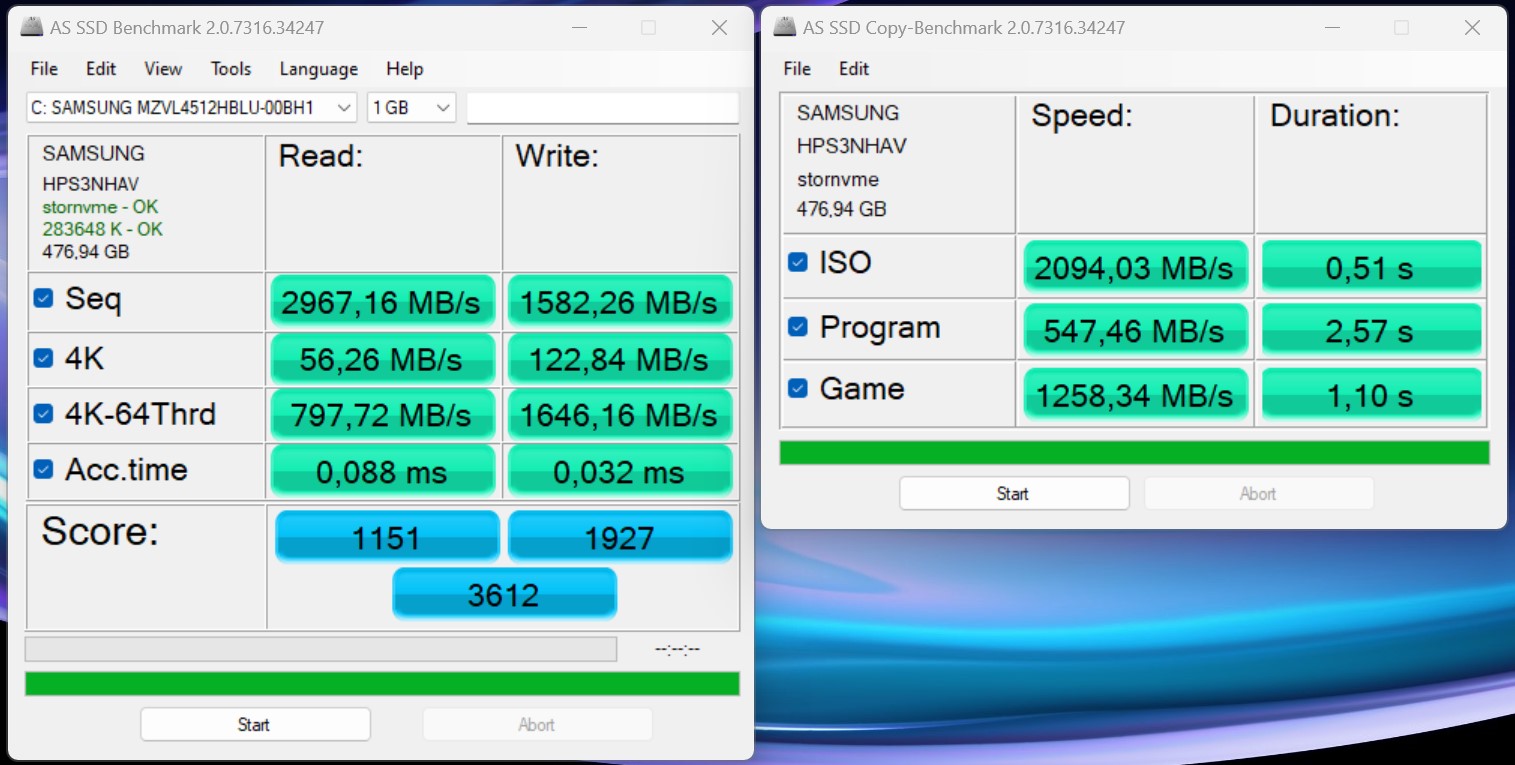Click the empty text field beside the 1 GB dropdown

603,108
